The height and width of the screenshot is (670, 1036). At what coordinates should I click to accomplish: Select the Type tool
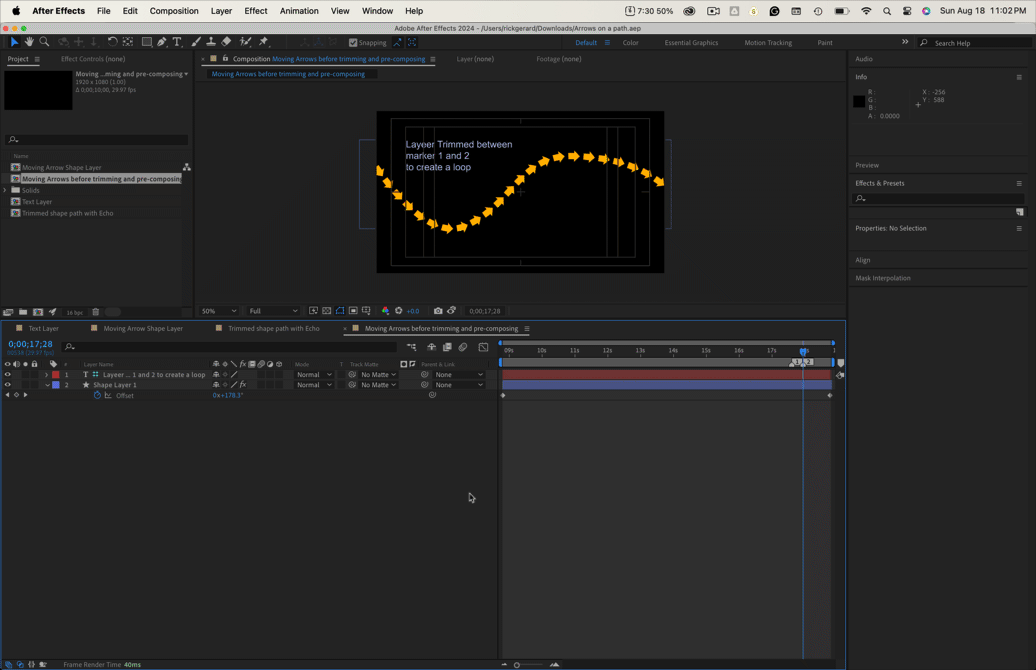pyautogui.click(x=177, y=42)
